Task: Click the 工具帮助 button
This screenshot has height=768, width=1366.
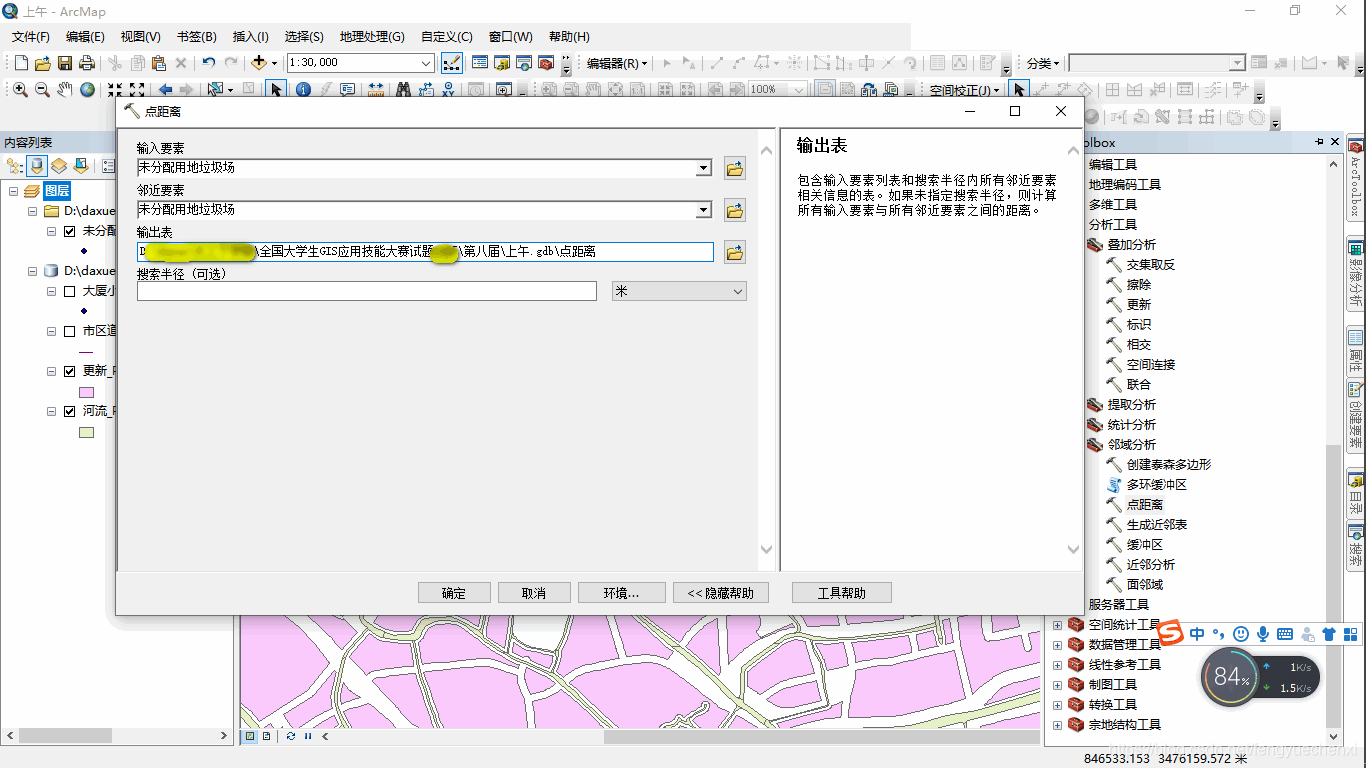Action: [x=841, y=593]
